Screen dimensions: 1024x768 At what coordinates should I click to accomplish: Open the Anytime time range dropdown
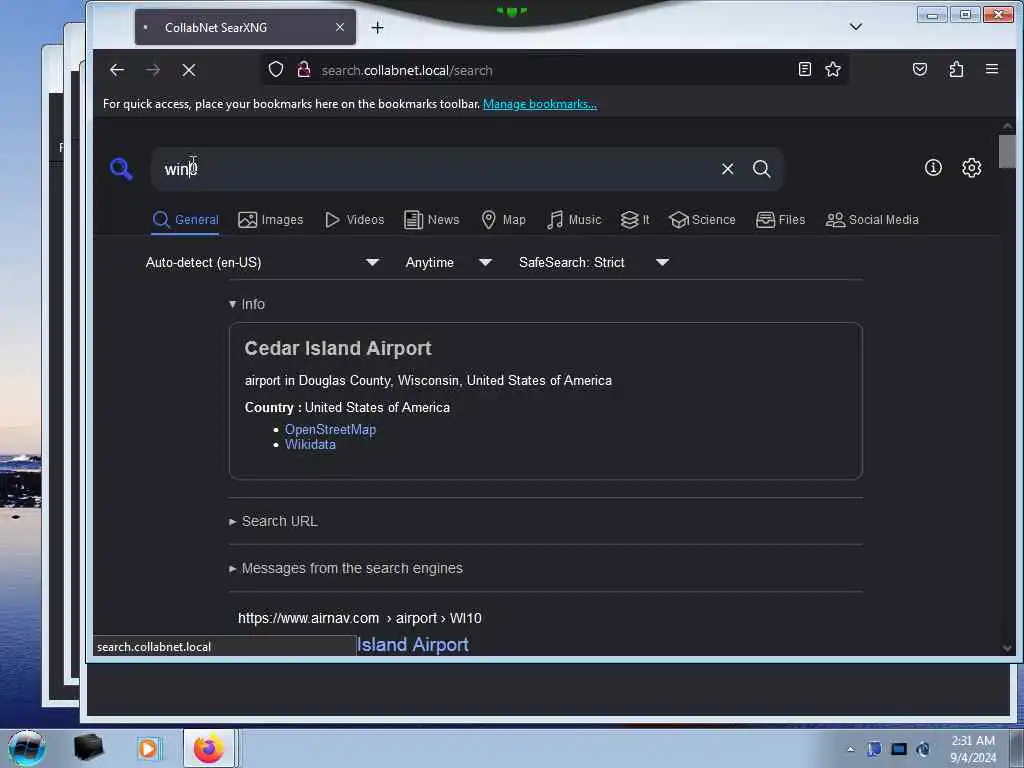(x=448, y=263)
